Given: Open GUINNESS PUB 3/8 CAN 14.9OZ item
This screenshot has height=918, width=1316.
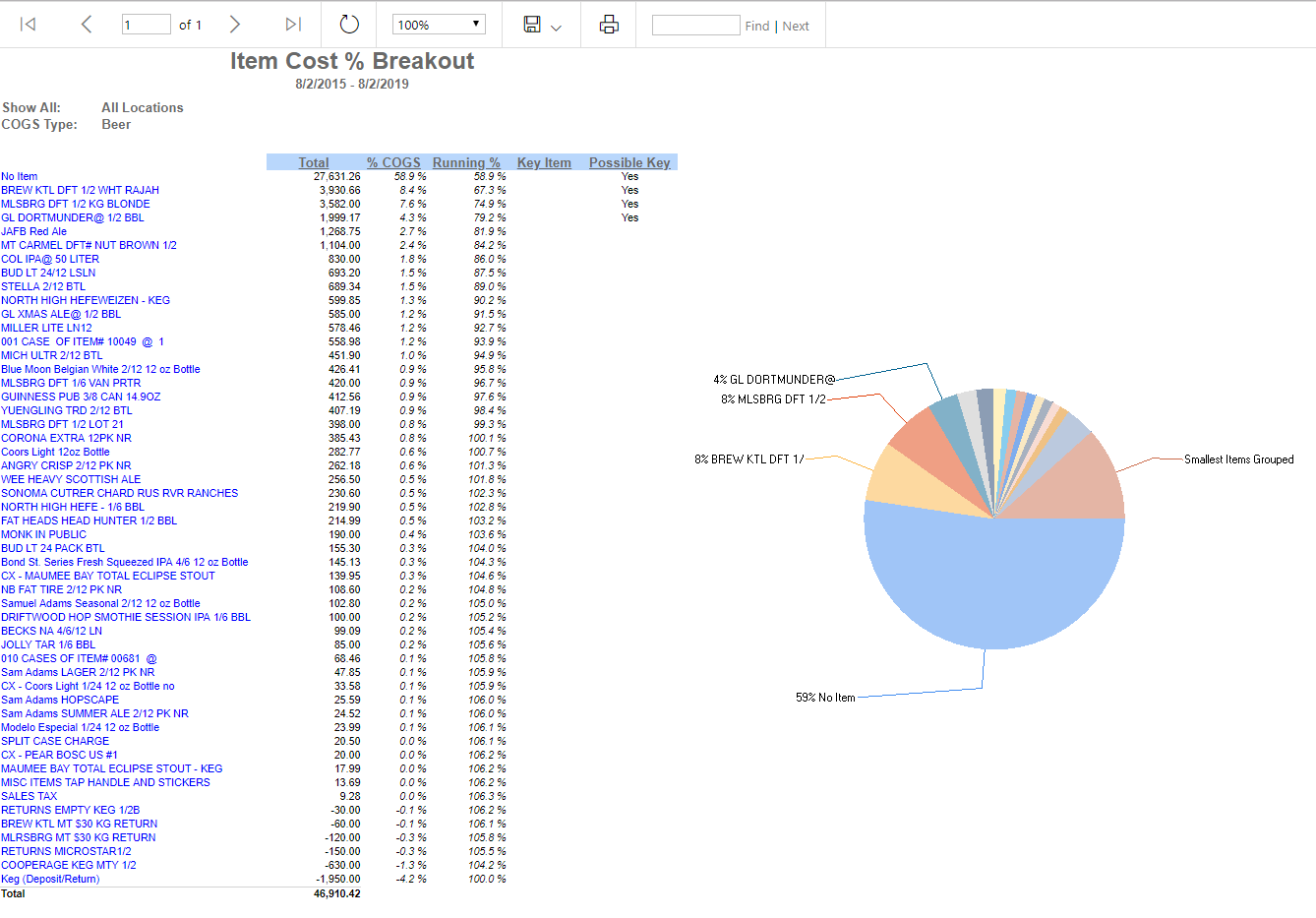Looking at the screenshot, I should tap(81, 398).
